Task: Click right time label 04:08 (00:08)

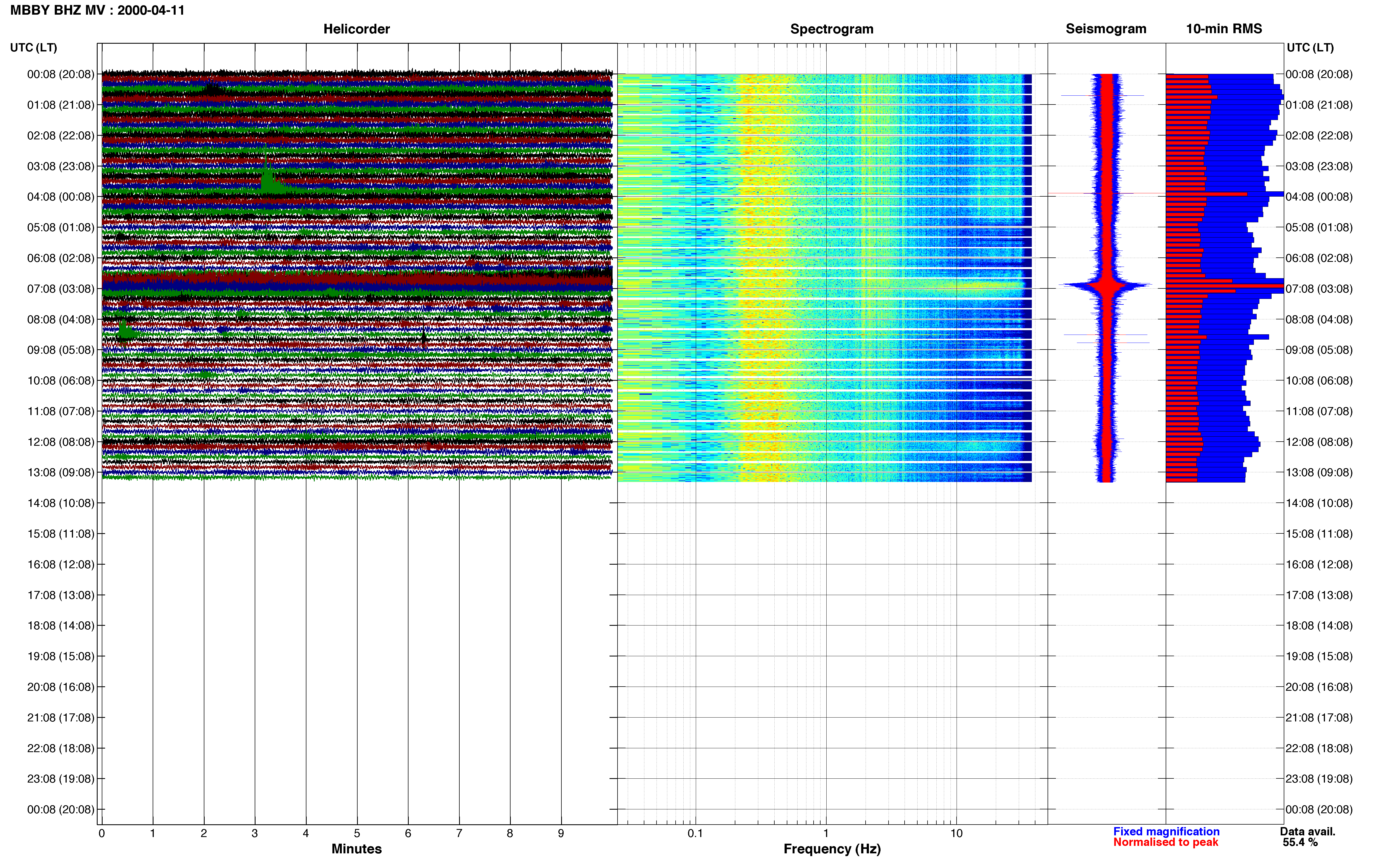Action: point(1319,197)
